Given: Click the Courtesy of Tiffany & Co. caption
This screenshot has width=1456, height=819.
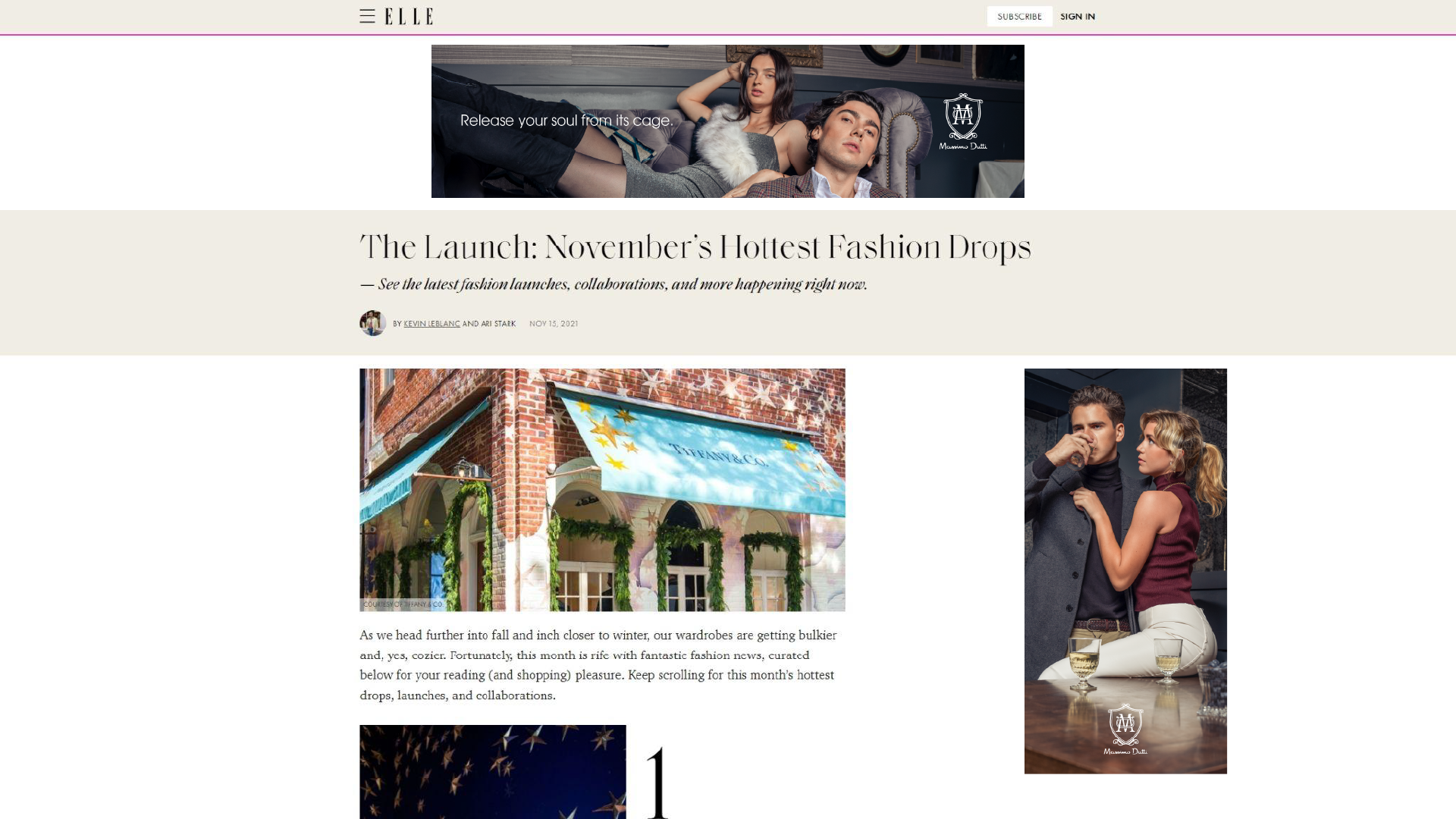Looking at the screenshot, I should [x=403, y=604].
